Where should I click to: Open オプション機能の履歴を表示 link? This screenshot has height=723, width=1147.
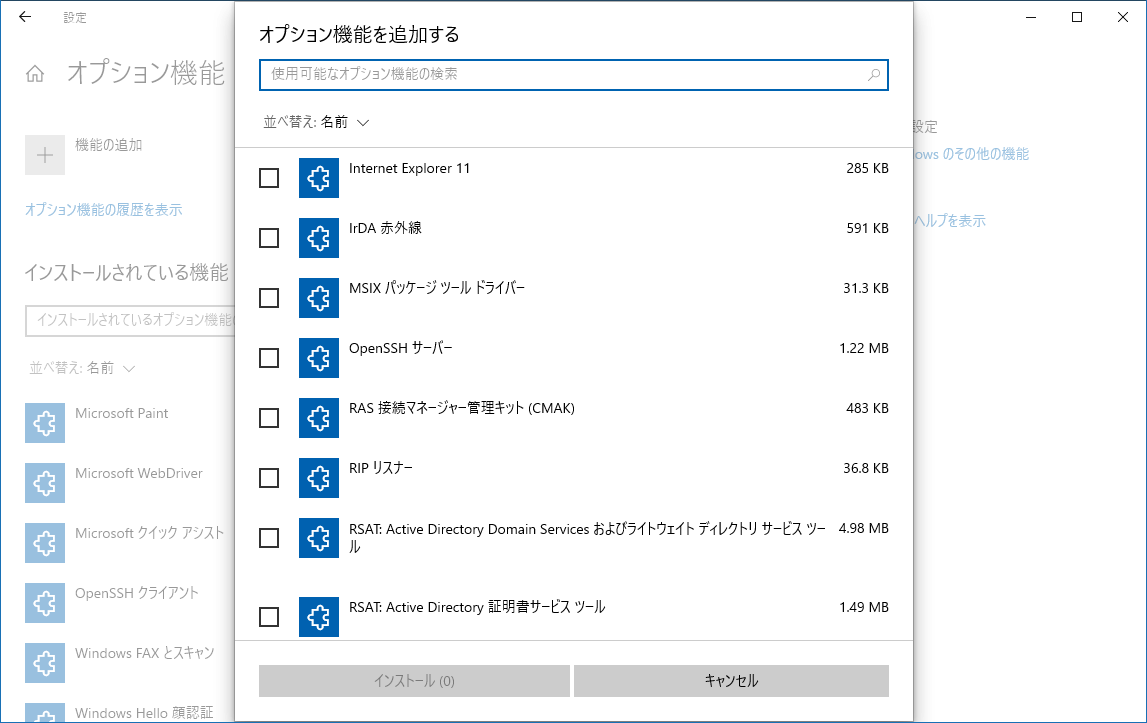pyautogui.click(x=103, y=210)
